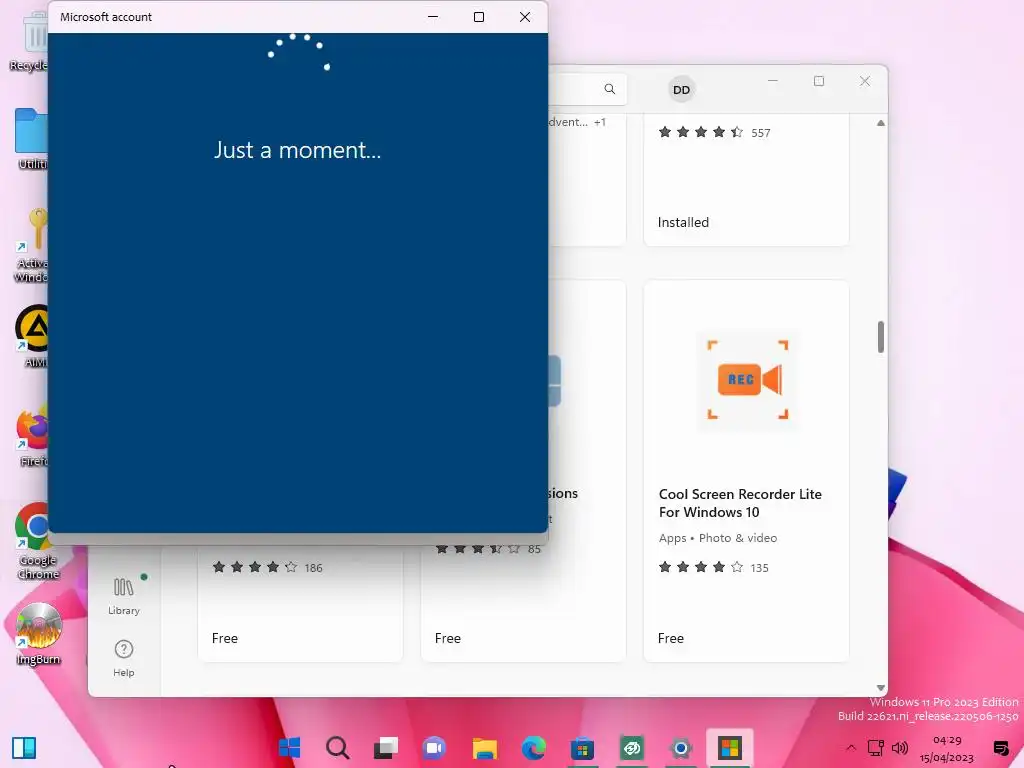This screenshot has width=1024, height=768.
Task: Open the Windows Start menu
Action: pyautogui.click(x=289, y=747)
